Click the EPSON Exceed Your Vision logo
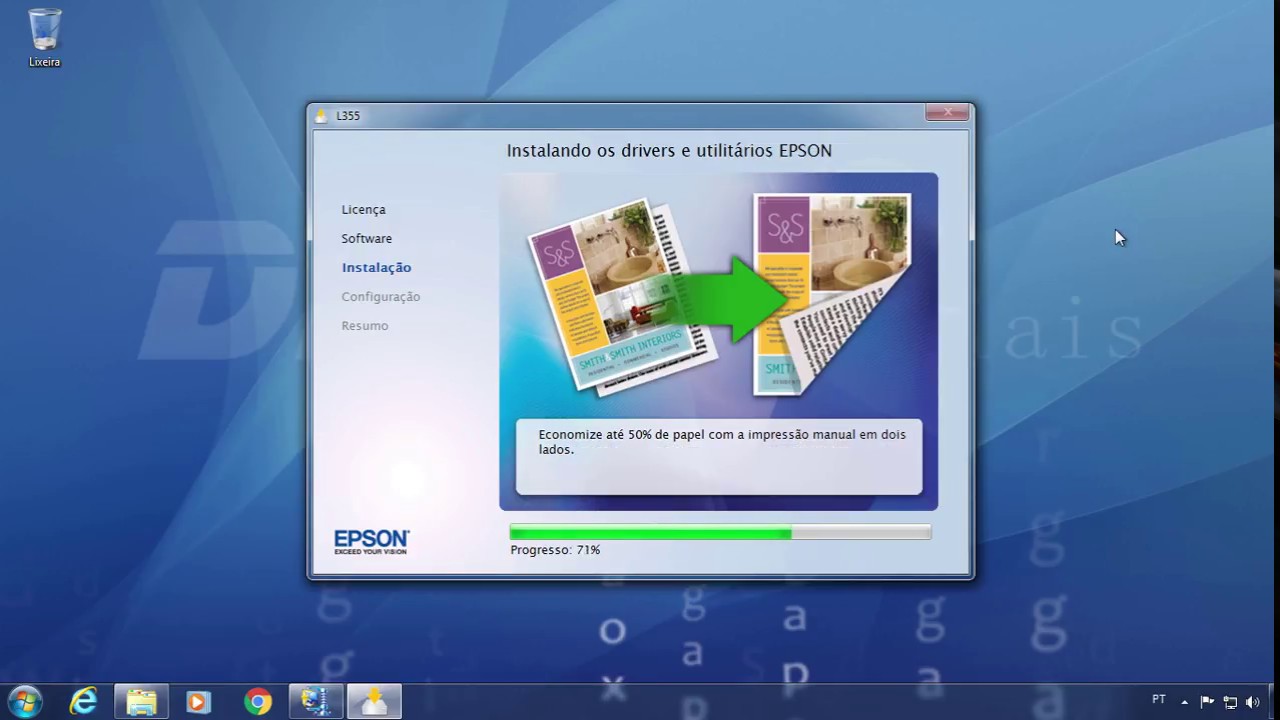Screen dimensions: 1280x720 [371, 541]
